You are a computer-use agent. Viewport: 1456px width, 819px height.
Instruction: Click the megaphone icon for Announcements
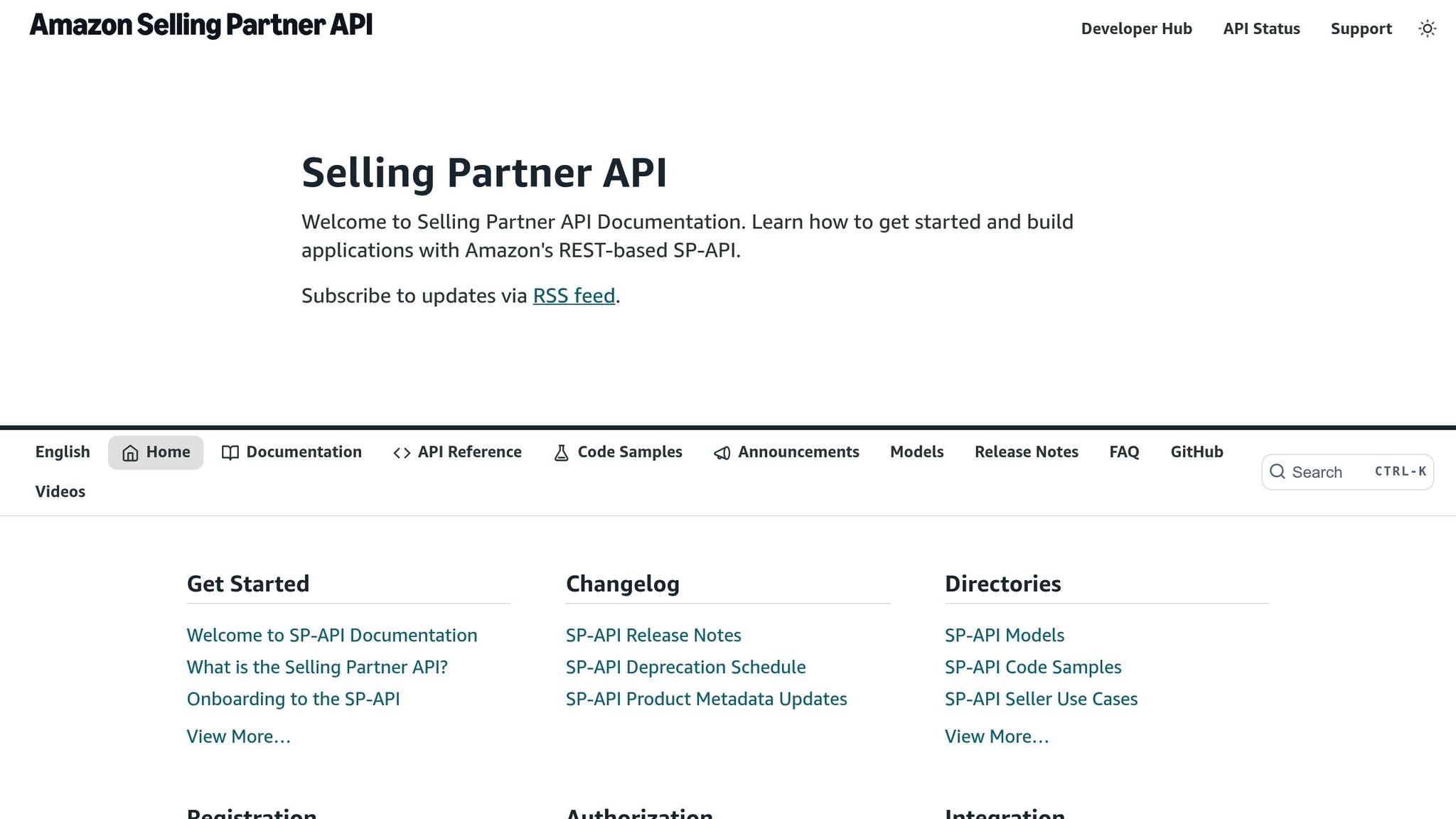click(x=722, y=452)
